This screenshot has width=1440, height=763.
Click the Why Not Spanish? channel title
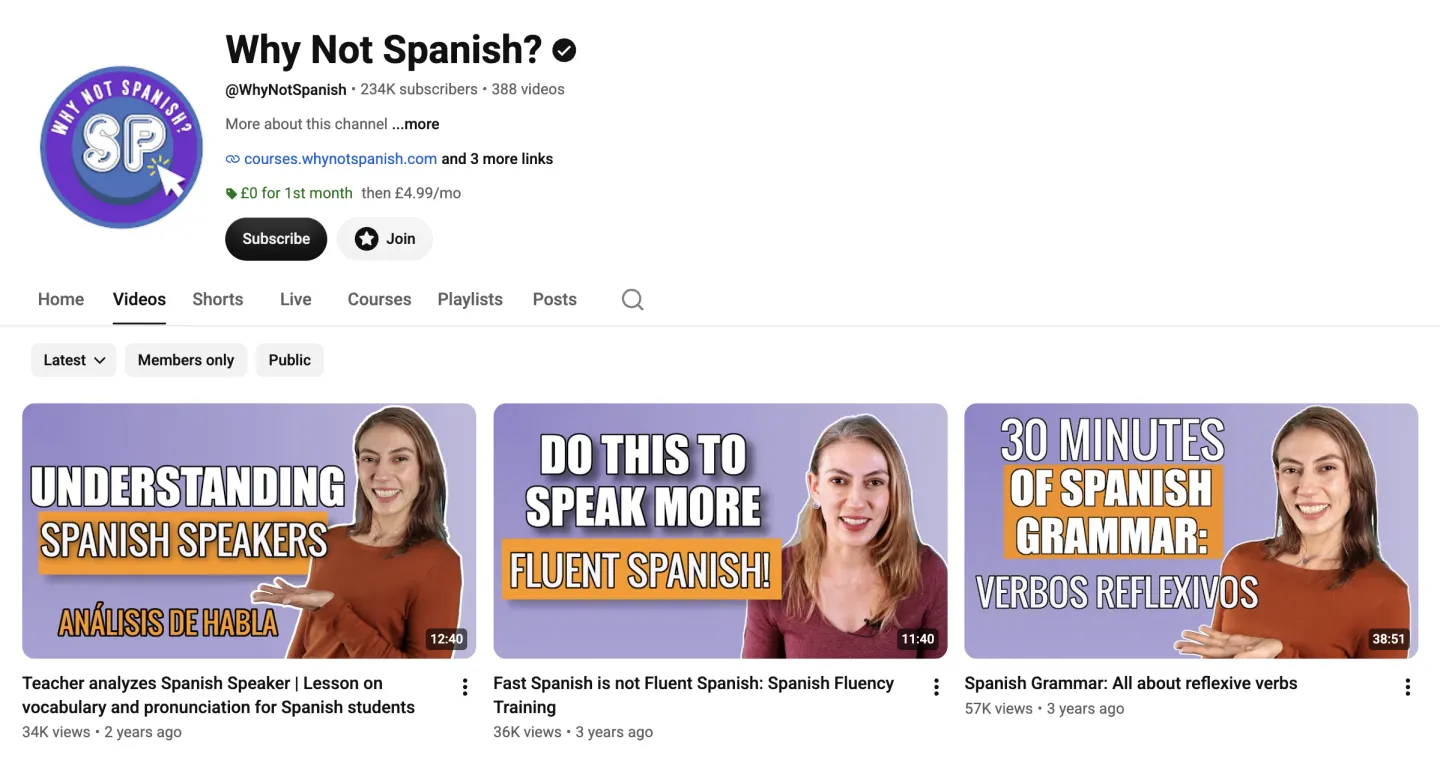point(384,49)
